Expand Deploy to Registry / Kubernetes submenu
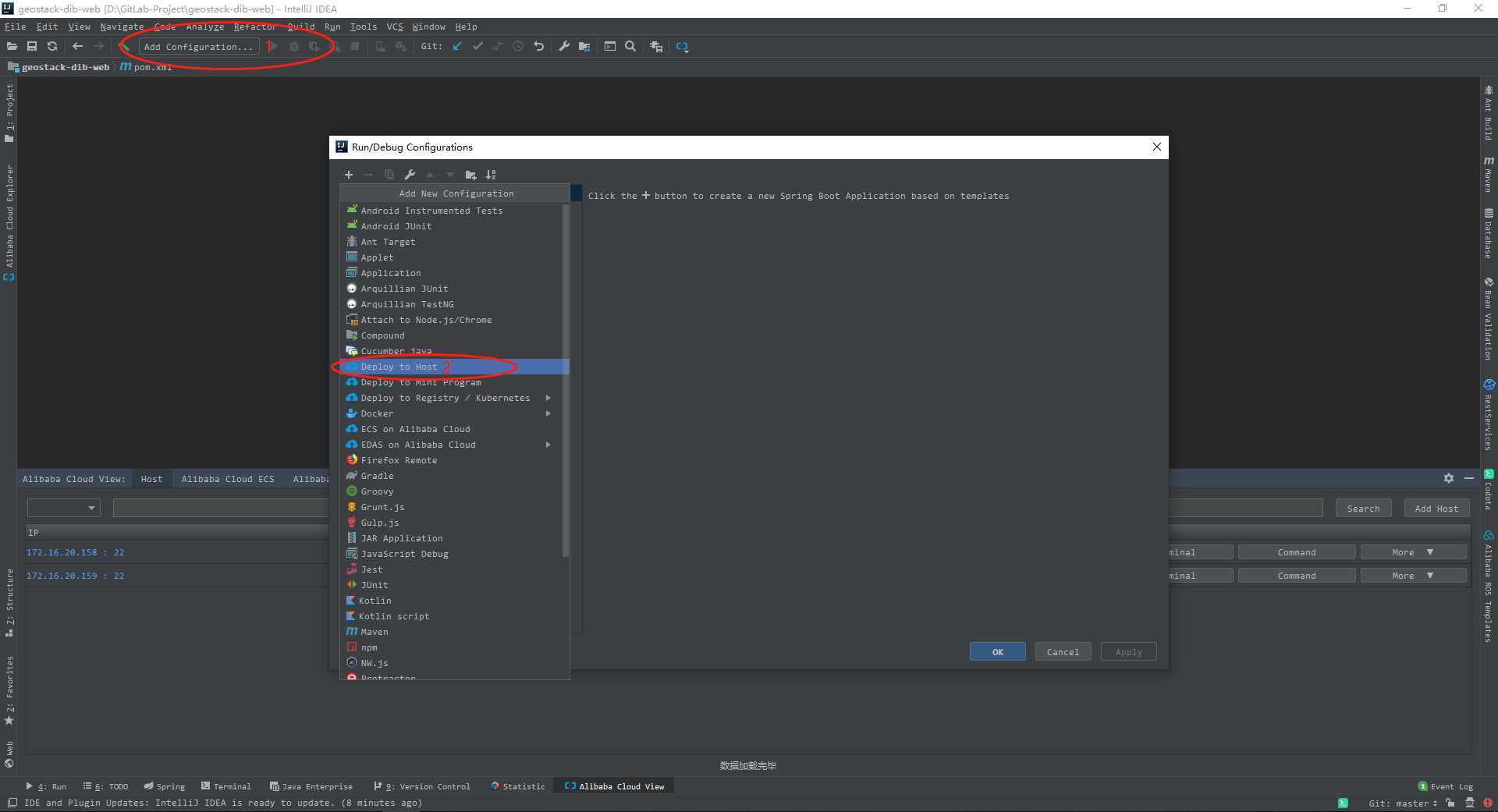Image resolution: width=1498 pixels, height=812 pixels. pos(548,398)
